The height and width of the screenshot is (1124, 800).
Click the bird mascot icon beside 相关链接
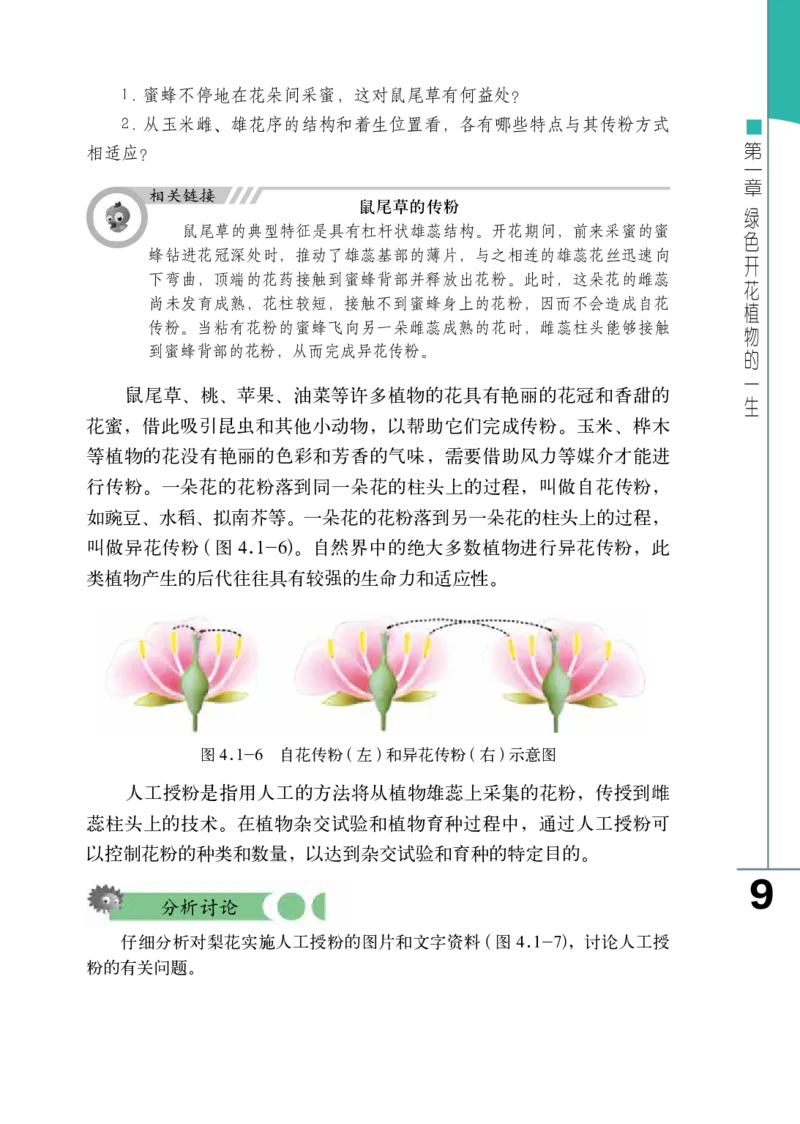click(x=116, y=217)
